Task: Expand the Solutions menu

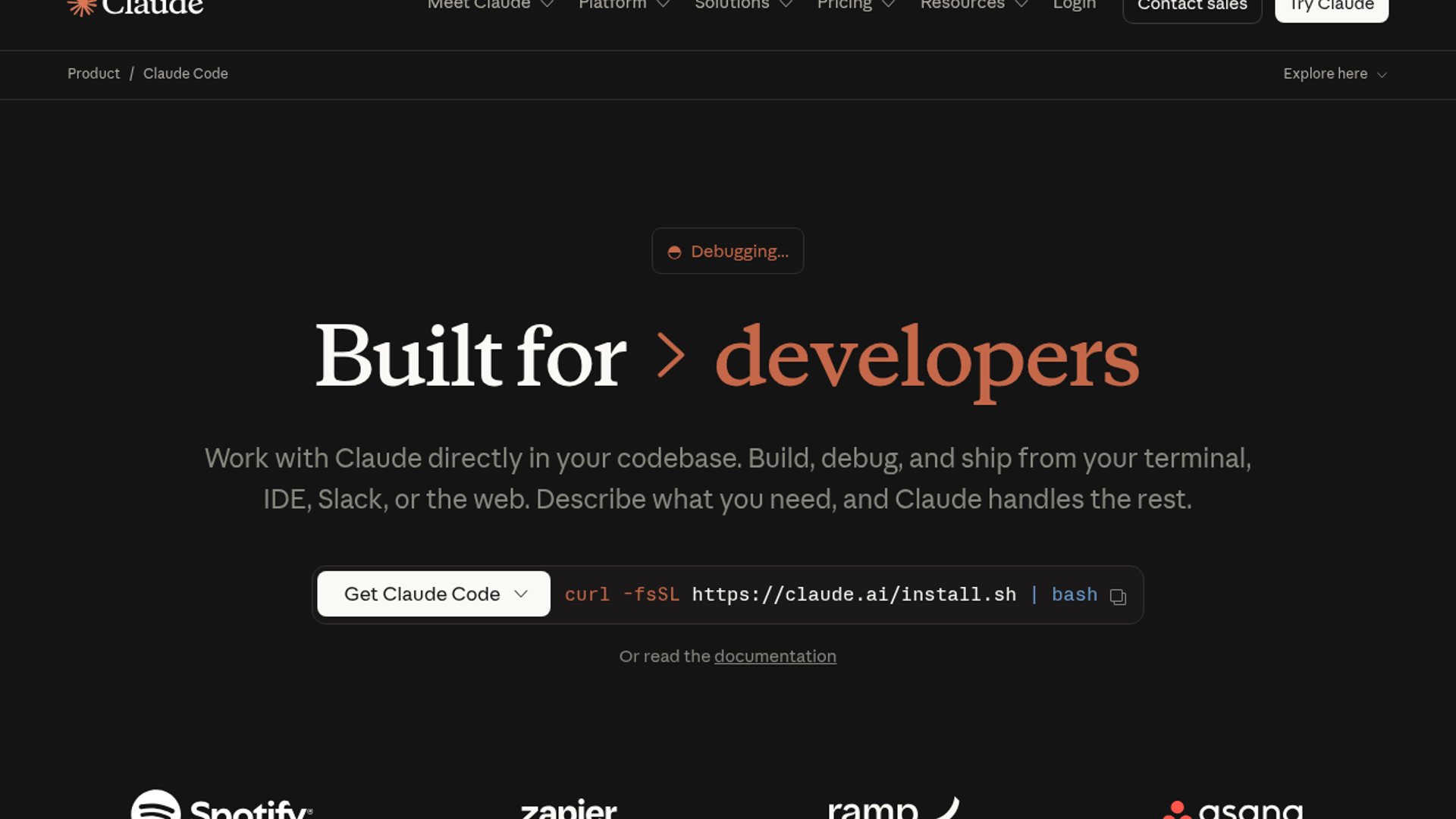Action: [744, 5]
